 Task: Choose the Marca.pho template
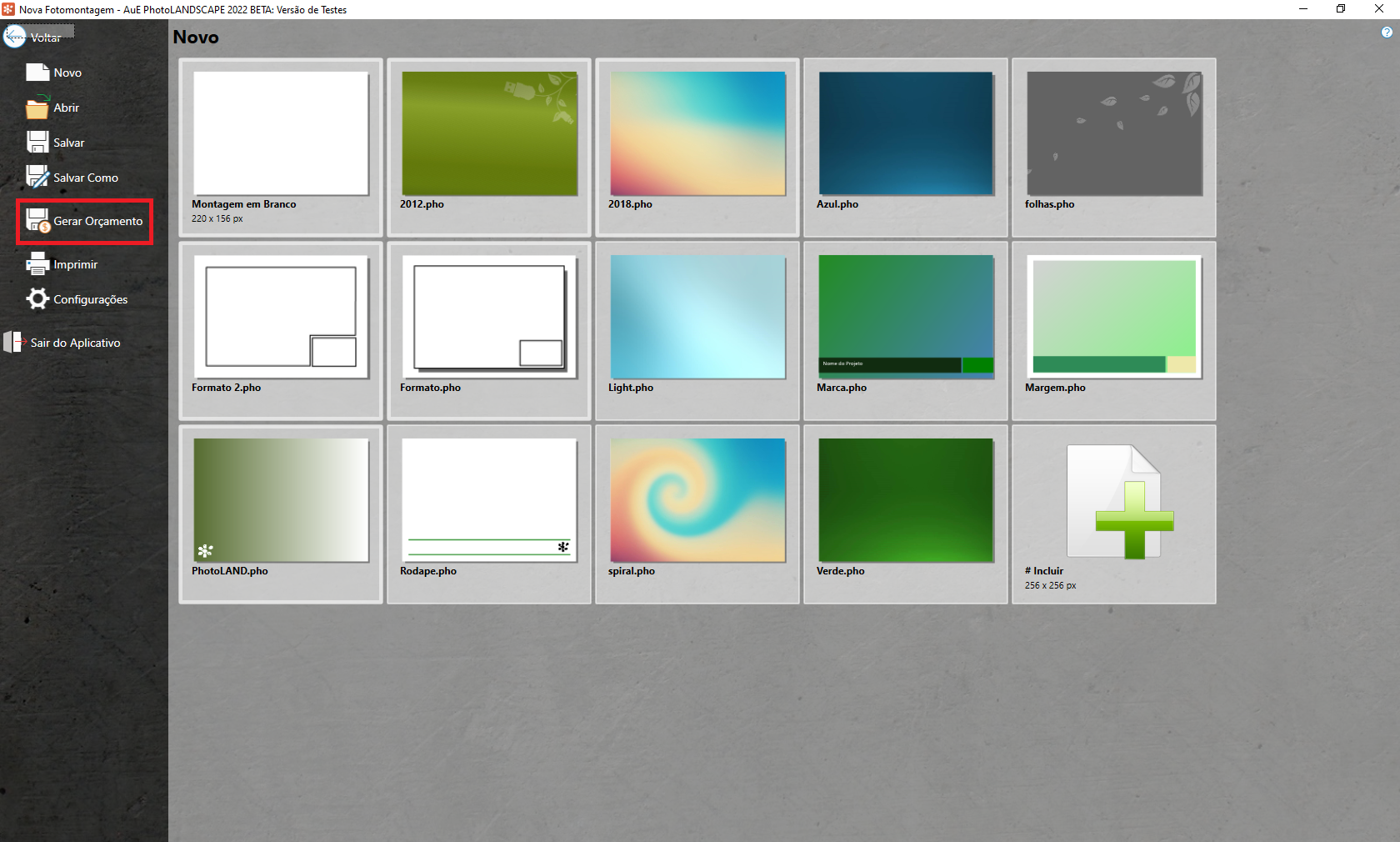click(x=906, y=318)
